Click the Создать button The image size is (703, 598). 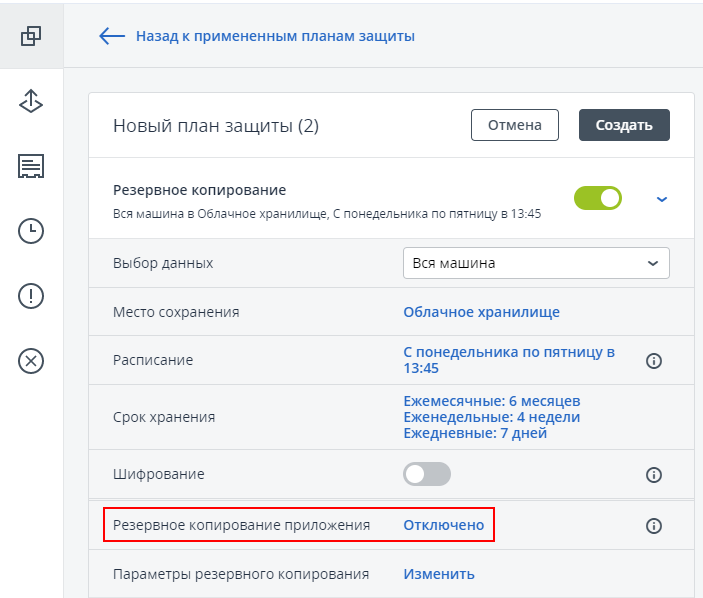point(624,125)
